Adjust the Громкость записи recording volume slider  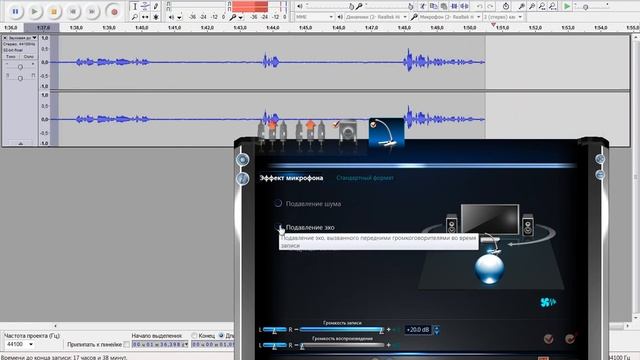coord(342,329)
